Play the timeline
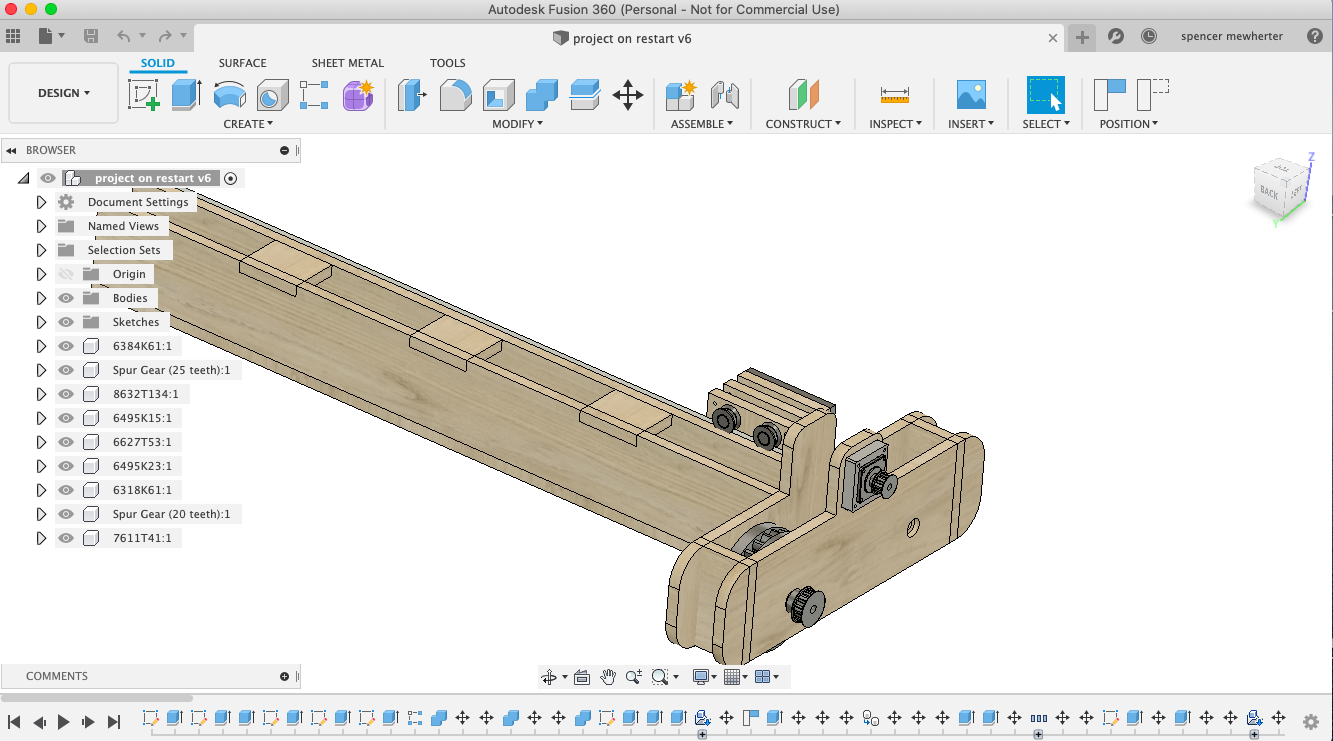The width and height of the screenshot is (1333, 741). tap(64, 721)
